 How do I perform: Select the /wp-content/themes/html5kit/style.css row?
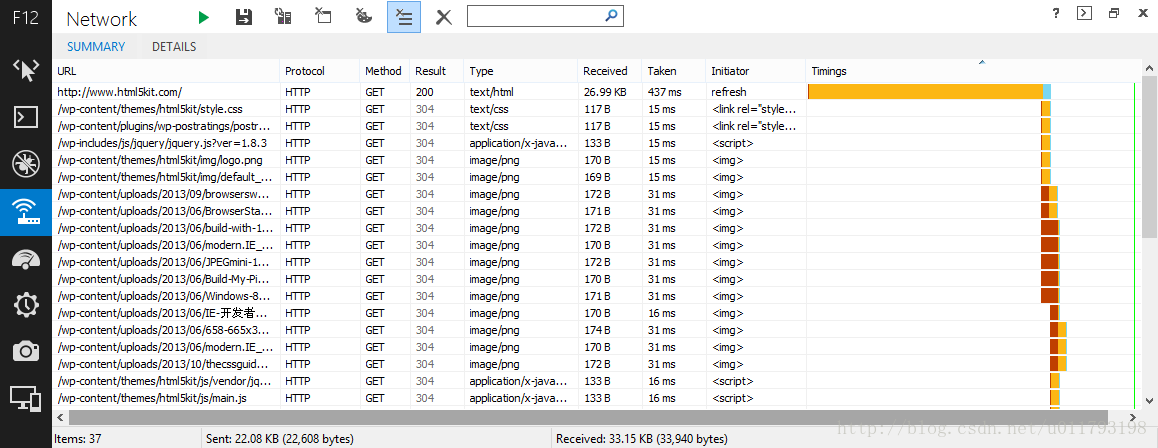coord(595,109)
